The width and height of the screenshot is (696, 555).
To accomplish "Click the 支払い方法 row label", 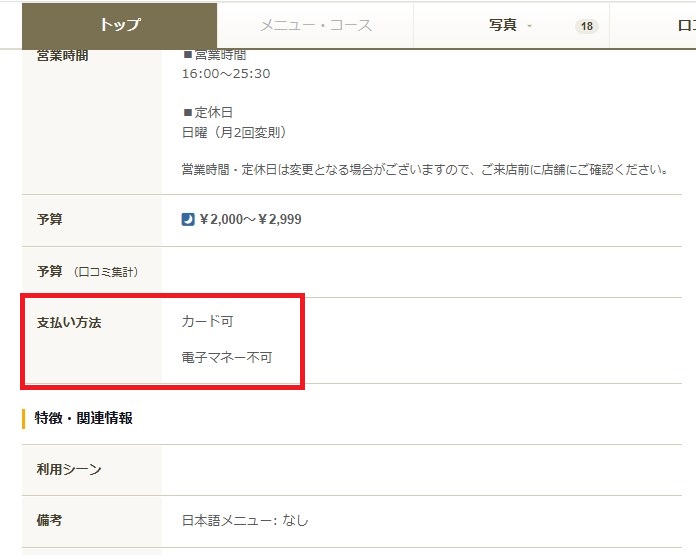I will 69,323.
